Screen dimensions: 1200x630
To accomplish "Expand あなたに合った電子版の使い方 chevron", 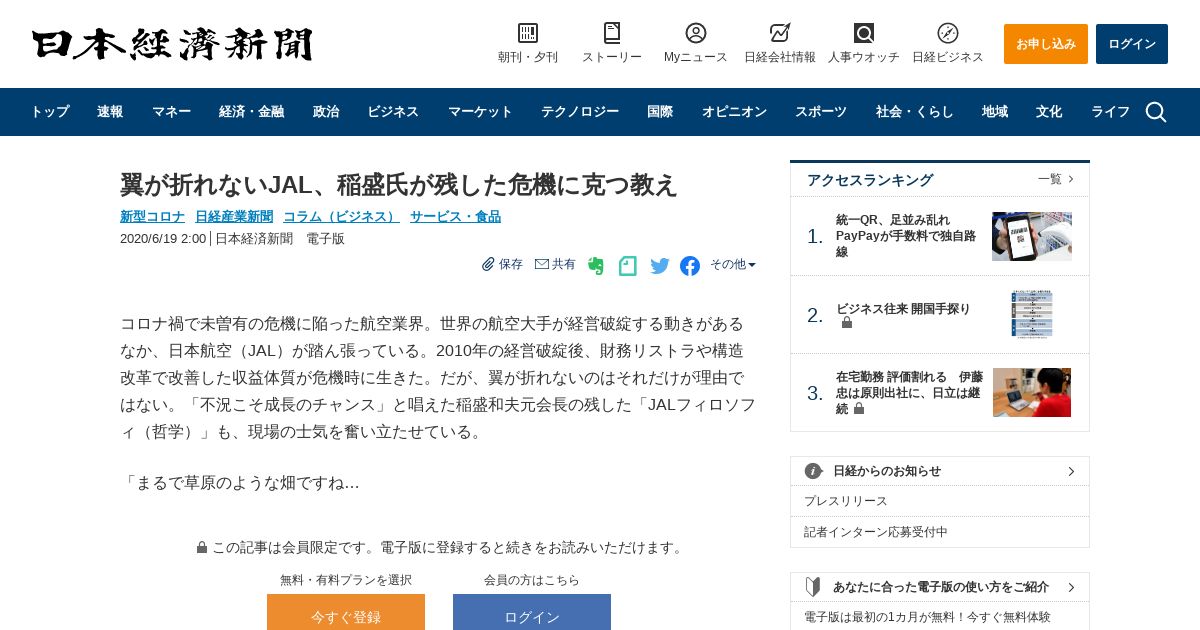I will pyautogui.click(x=1071, y=587).
